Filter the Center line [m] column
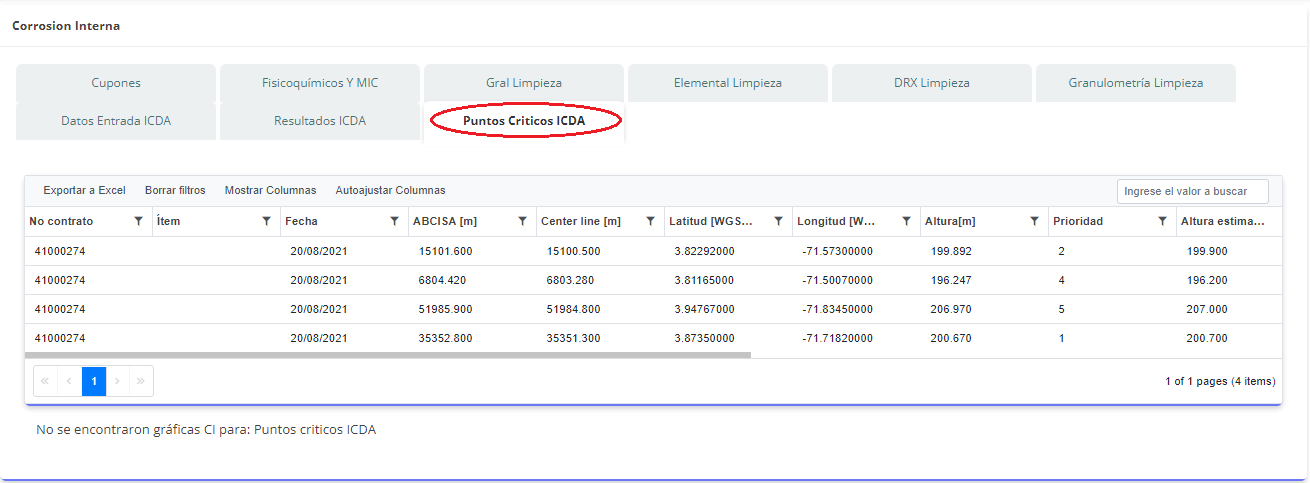Viewport: 1310px width, 483px height. coord(650,221)
